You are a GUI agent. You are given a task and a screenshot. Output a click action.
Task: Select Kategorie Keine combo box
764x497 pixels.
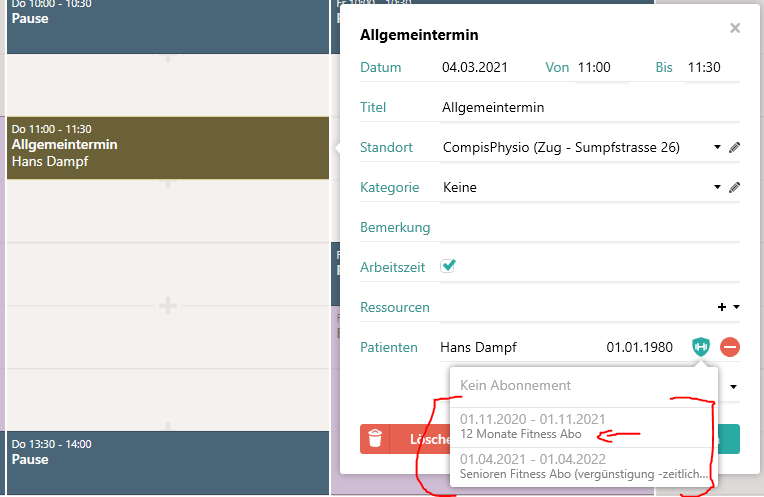[x=580, y=188]
